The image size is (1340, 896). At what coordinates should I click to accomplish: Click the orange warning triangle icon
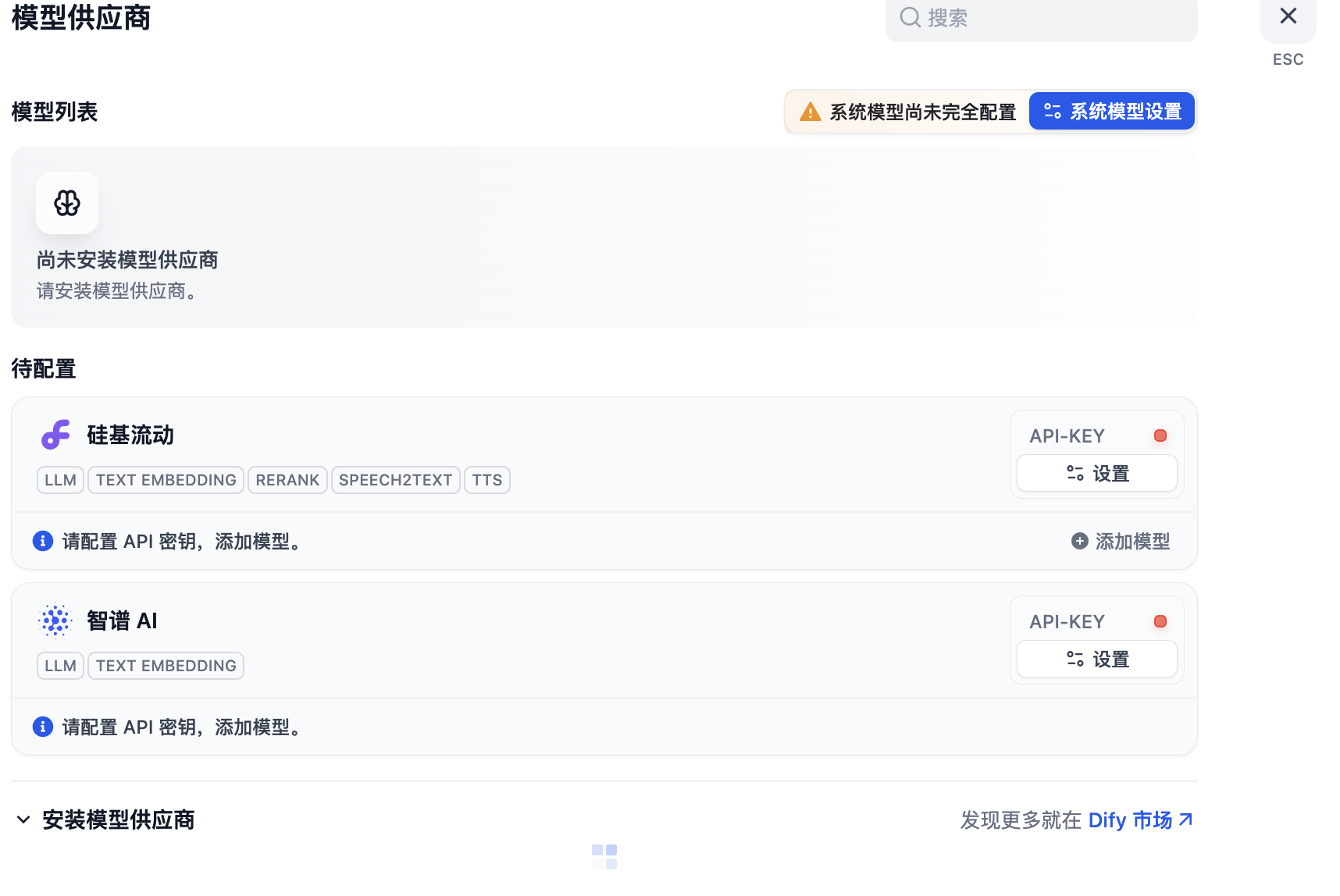(811, 112)
